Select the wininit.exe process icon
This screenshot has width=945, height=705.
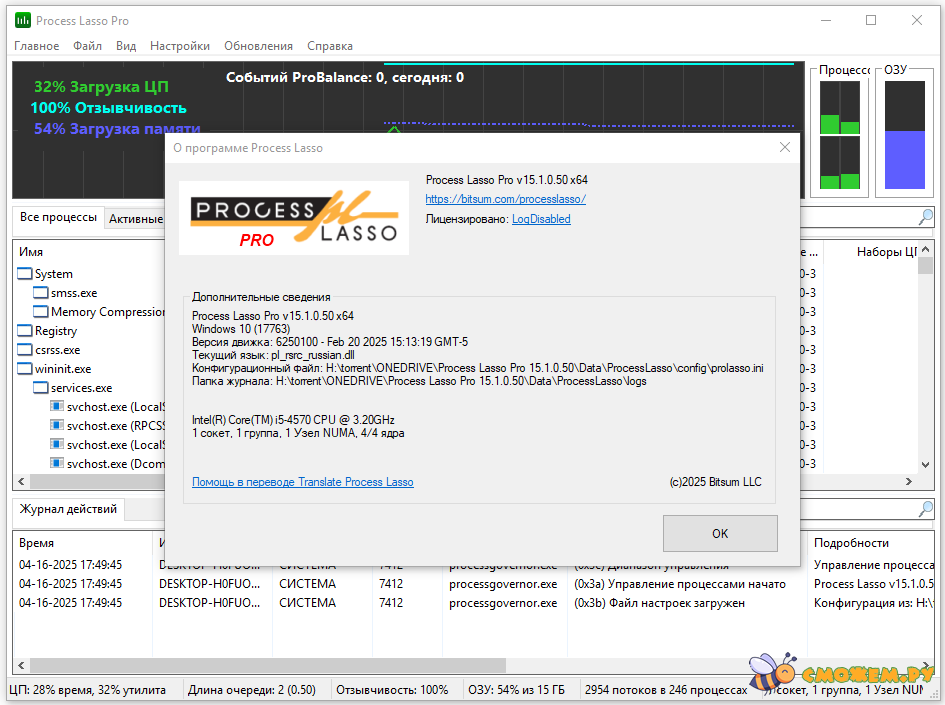[25, 369]
